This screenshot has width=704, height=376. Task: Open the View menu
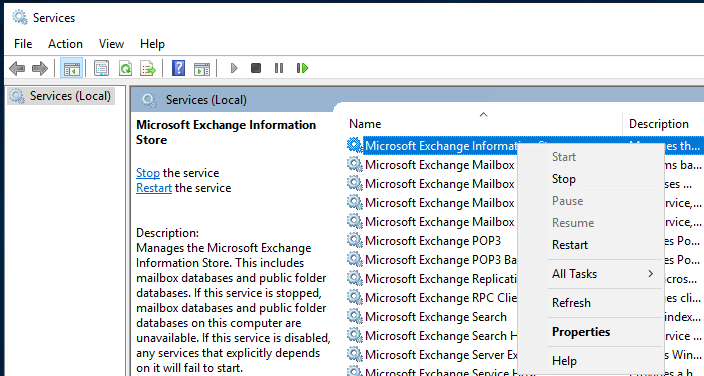point(111,44)
